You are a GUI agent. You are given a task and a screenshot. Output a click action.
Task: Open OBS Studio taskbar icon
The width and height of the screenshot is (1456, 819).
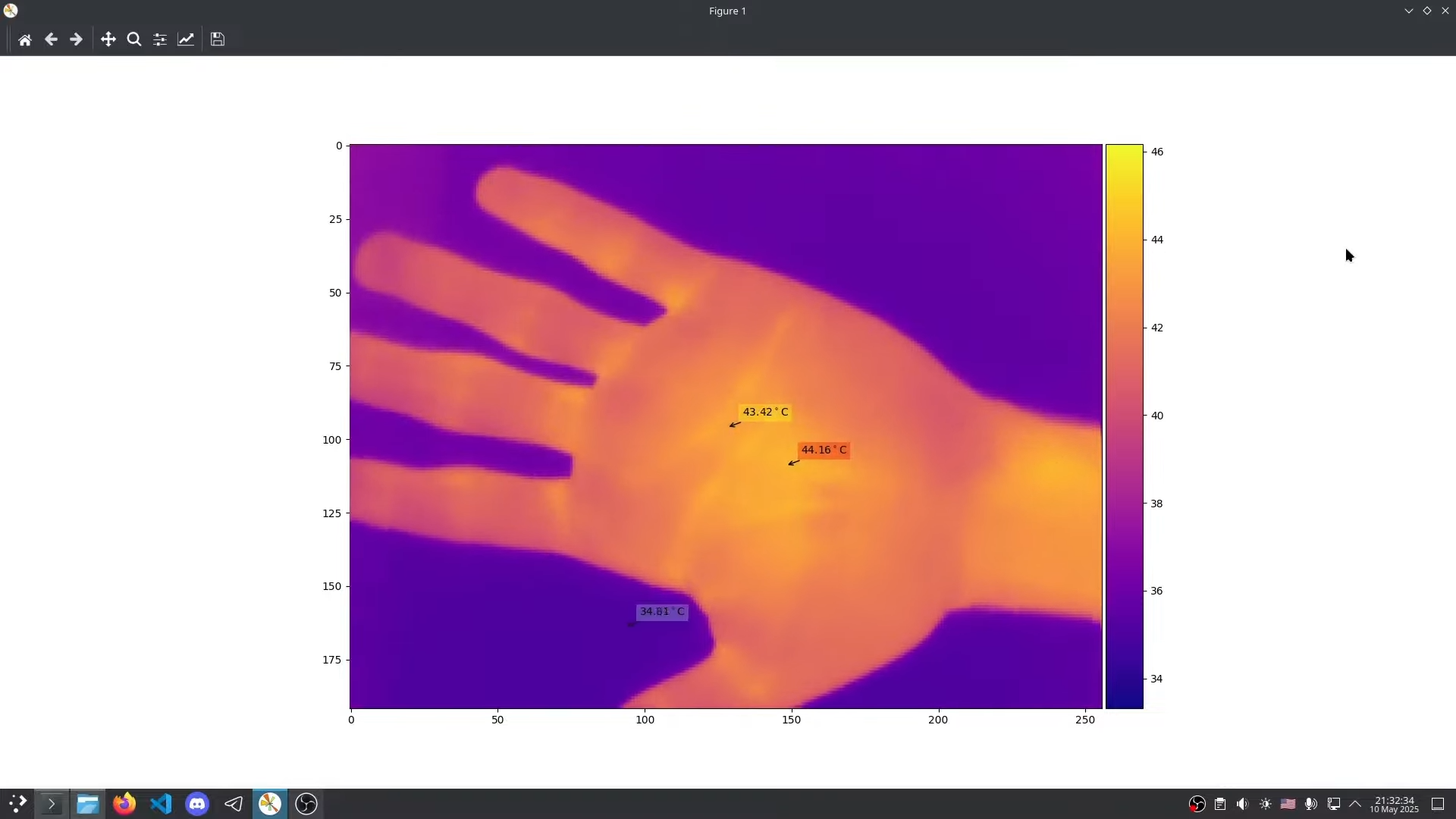pos(306,804)
